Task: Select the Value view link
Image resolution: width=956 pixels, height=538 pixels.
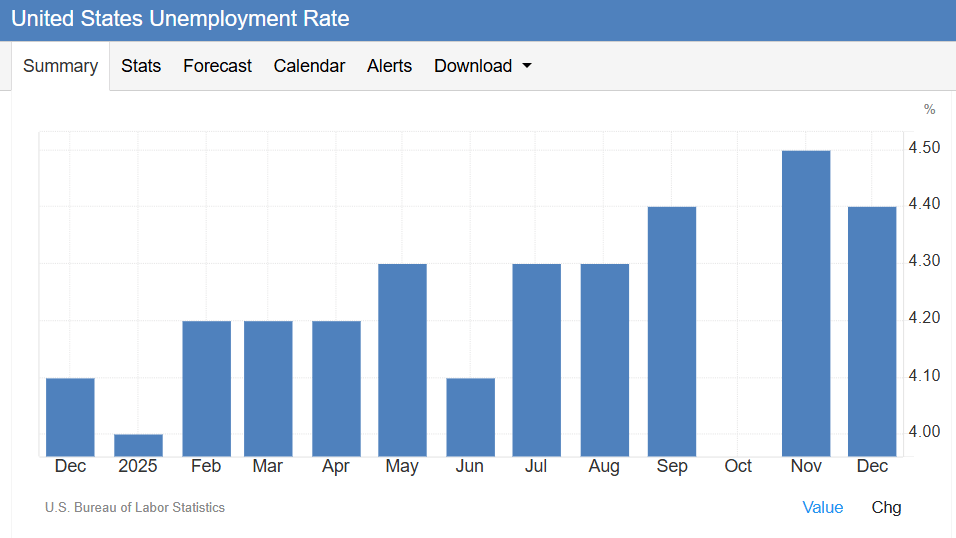Action: coord(822,508)
